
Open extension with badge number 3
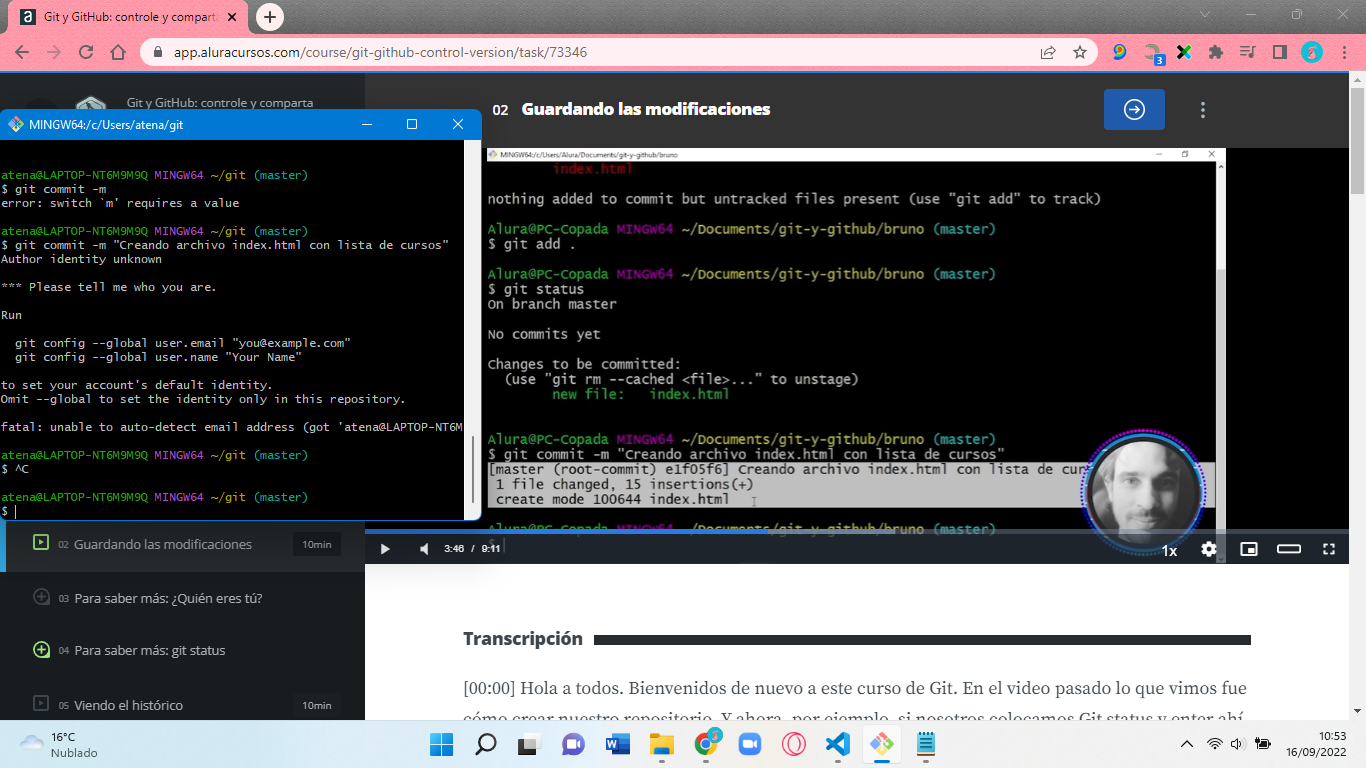point(1153,53)
